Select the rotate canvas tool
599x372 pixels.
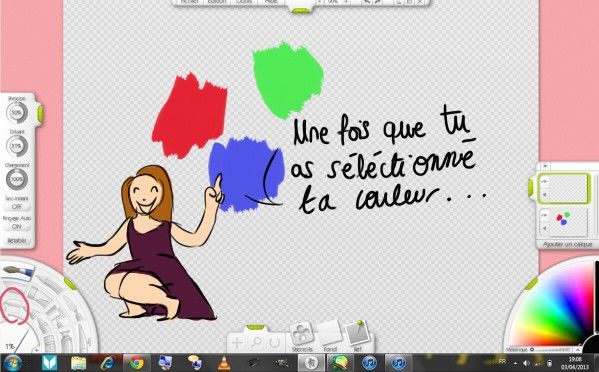(x=274, y=343)
